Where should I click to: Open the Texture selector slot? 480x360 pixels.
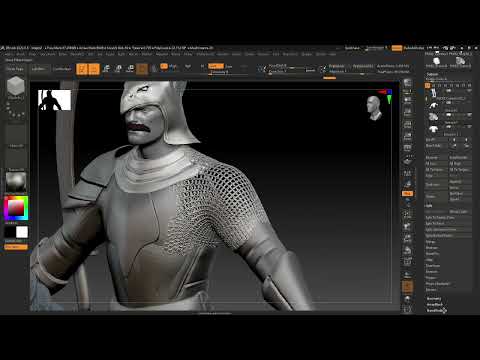click(16, 159)
